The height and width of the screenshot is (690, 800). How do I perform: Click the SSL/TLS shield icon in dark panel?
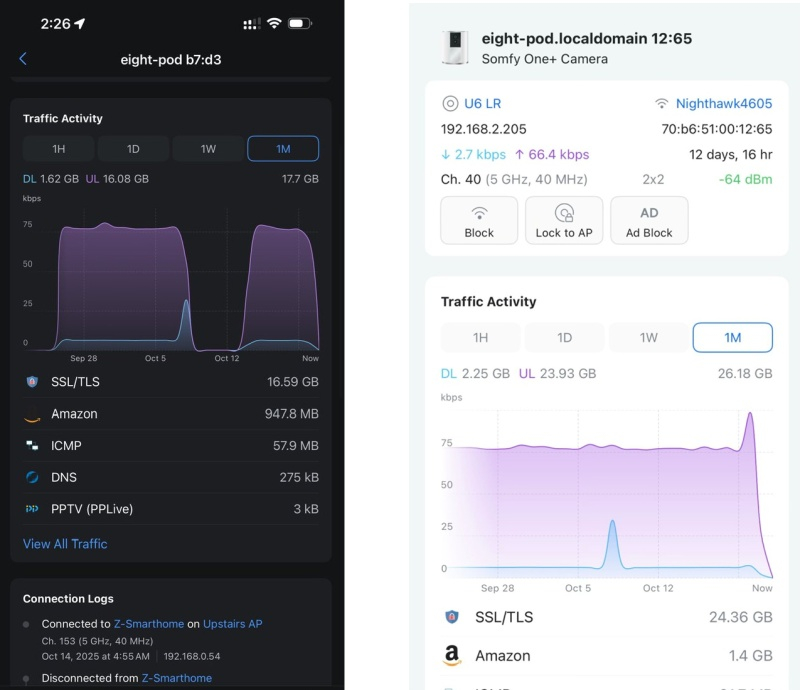click(32, 382)
